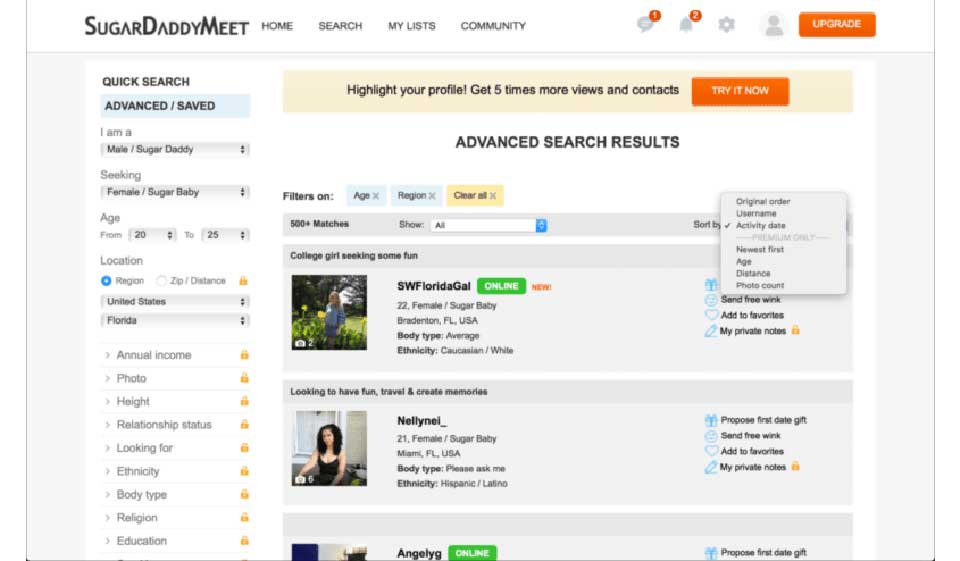Select the Zip / Distance radio button
Screen dimensions: 960x561
pyautogui.click(x=161, y=281)
